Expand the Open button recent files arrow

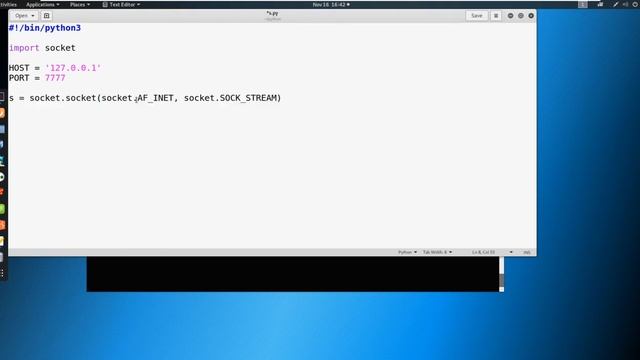click(33, 16)
